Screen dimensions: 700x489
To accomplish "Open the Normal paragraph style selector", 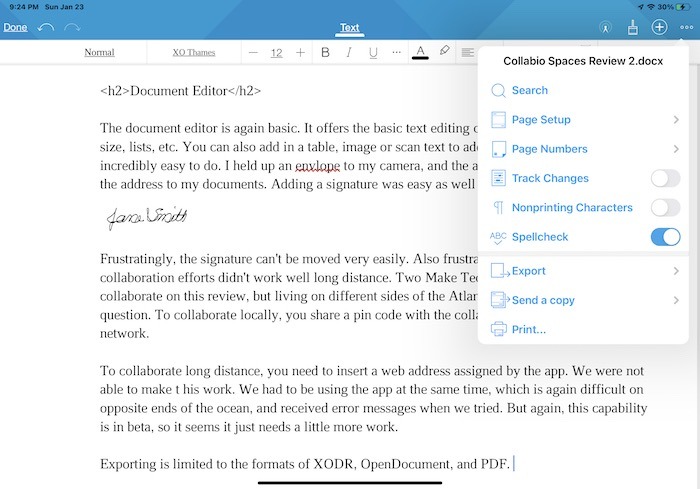I will 99,52.
